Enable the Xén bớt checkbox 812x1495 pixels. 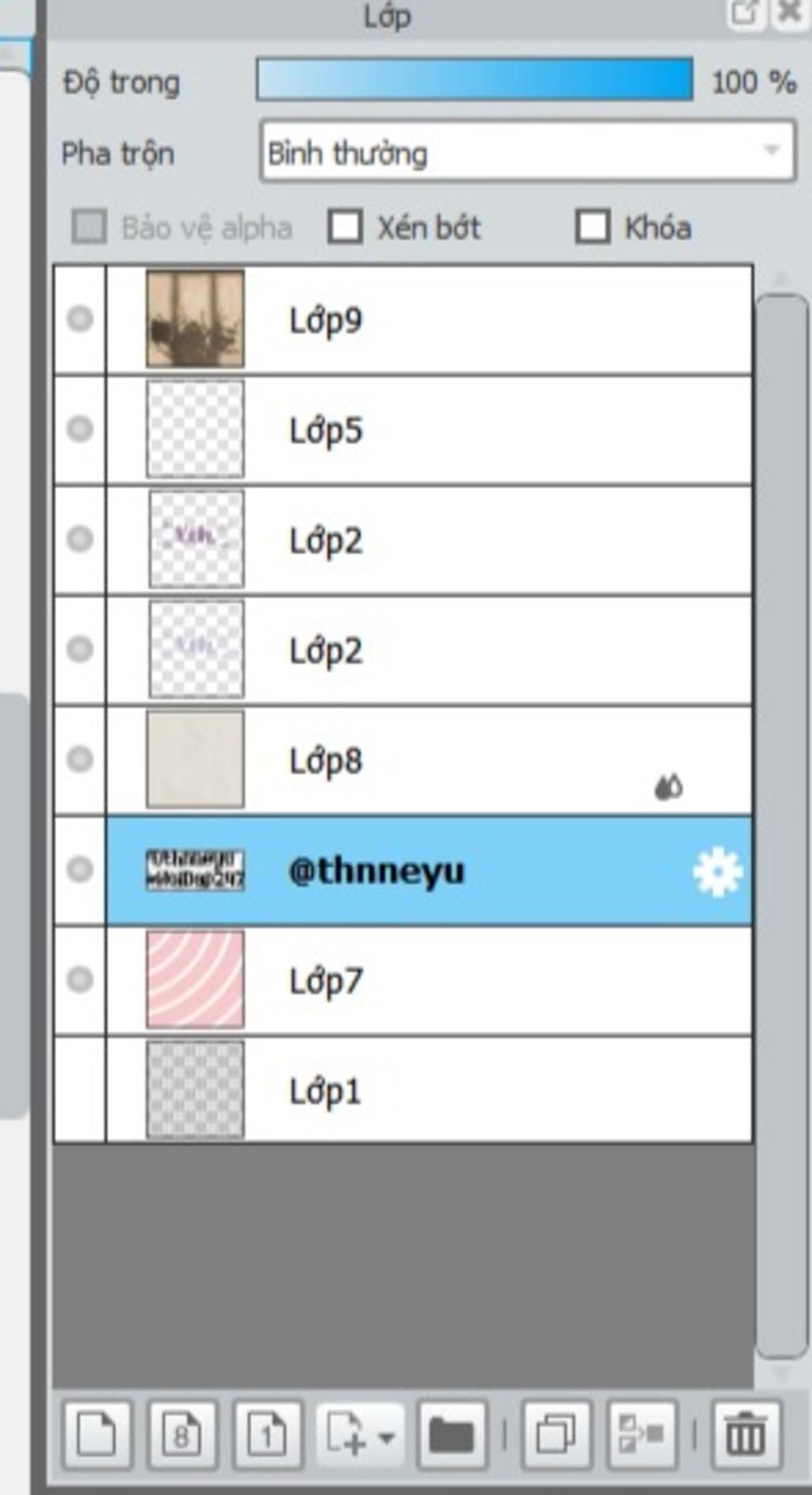346,227
